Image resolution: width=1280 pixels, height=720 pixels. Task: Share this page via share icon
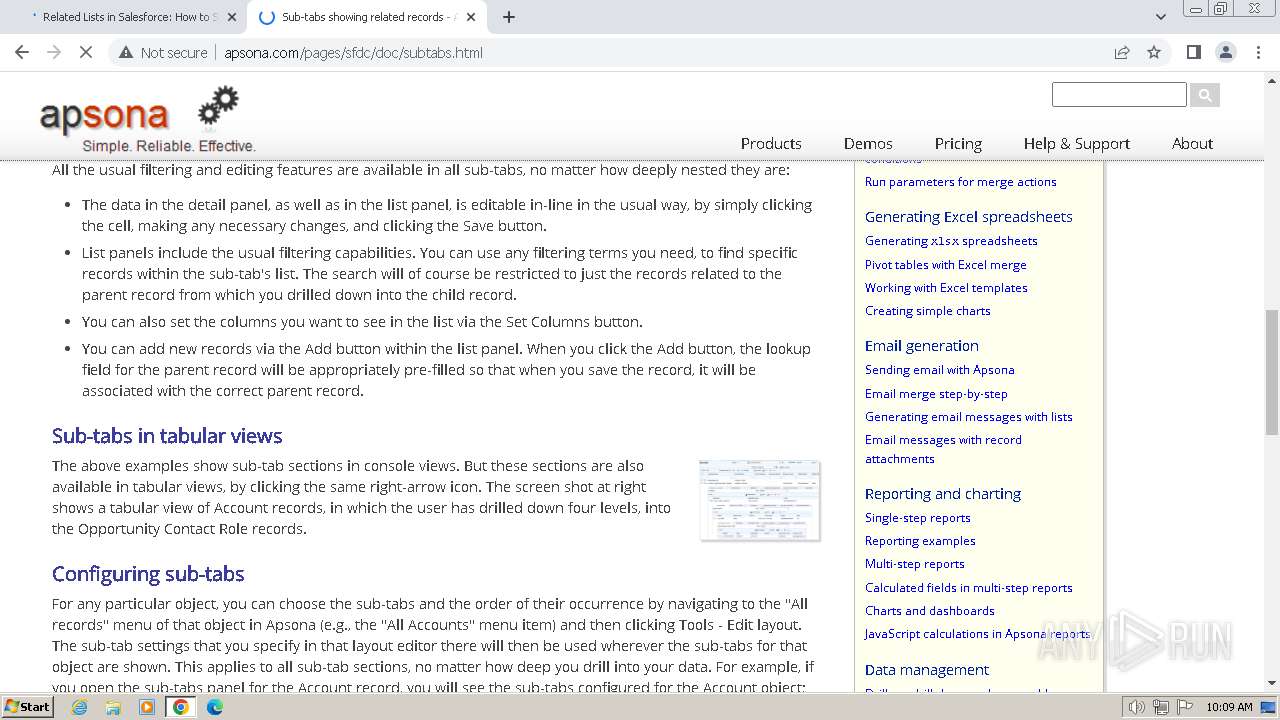[1122, 52]
